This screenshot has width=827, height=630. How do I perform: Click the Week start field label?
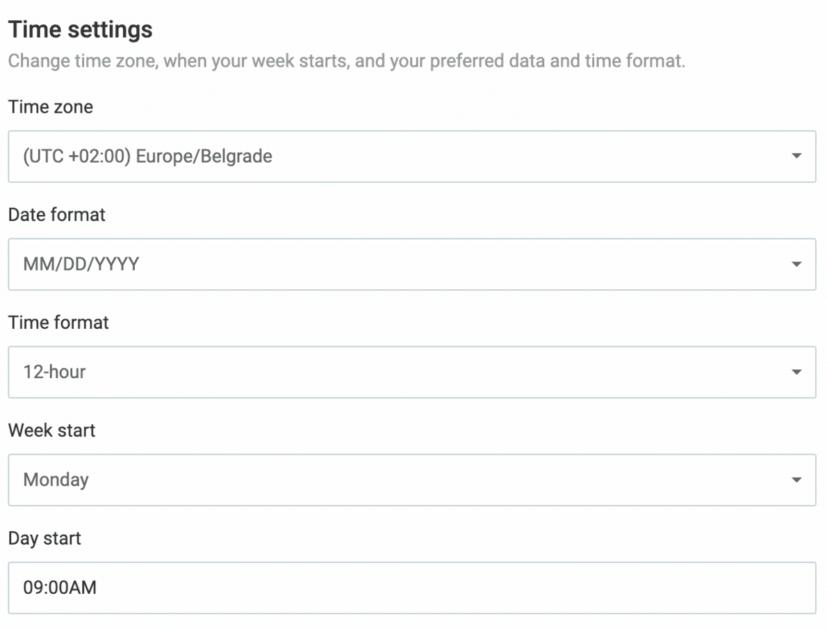52,430
